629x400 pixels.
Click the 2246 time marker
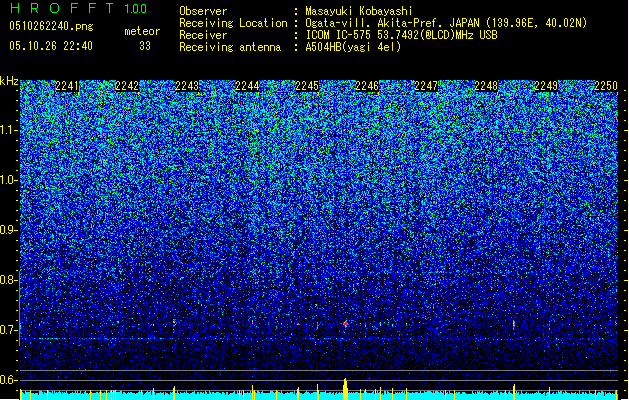click(367, 86)
